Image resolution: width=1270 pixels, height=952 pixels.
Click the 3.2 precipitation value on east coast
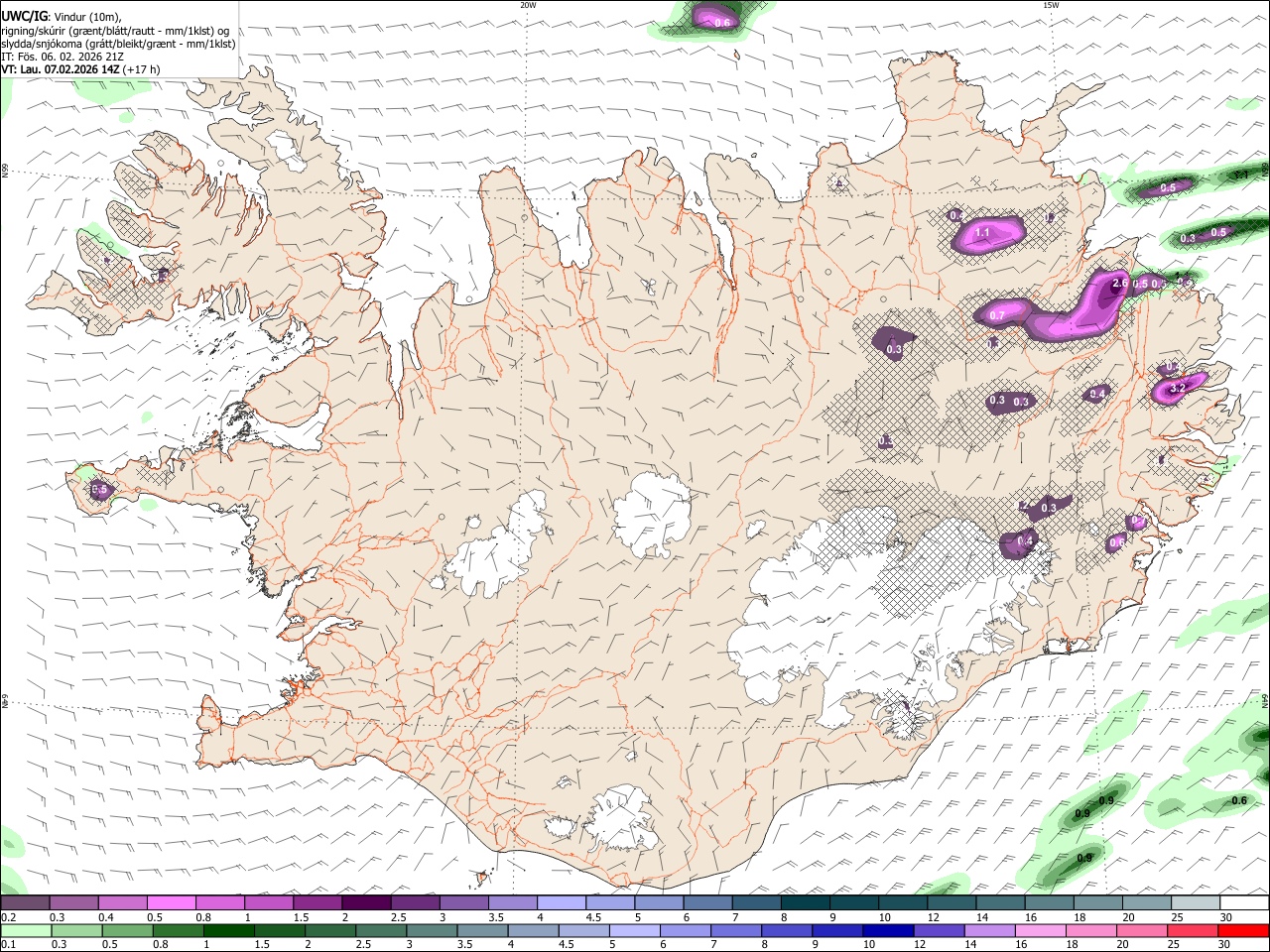(x=1178, y=389)
